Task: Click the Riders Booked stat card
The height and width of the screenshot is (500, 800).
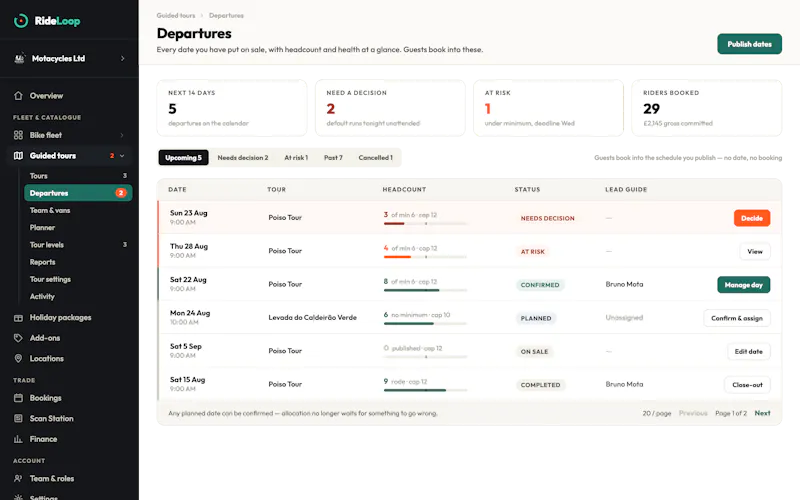Action: 707,108
